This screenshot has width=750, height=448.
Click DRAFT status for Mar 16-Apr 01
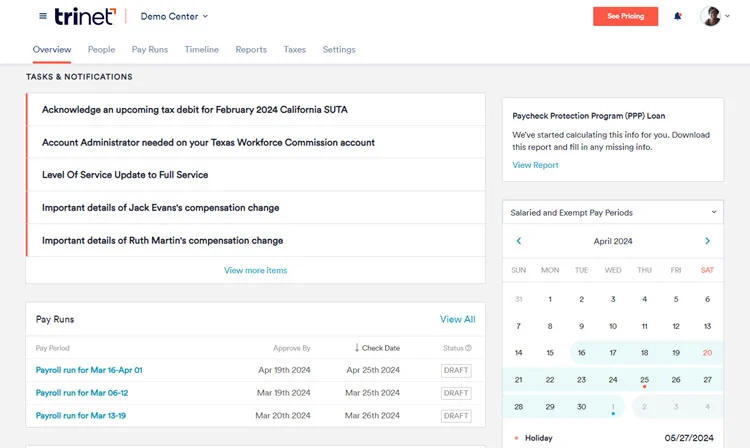[456, 371]
